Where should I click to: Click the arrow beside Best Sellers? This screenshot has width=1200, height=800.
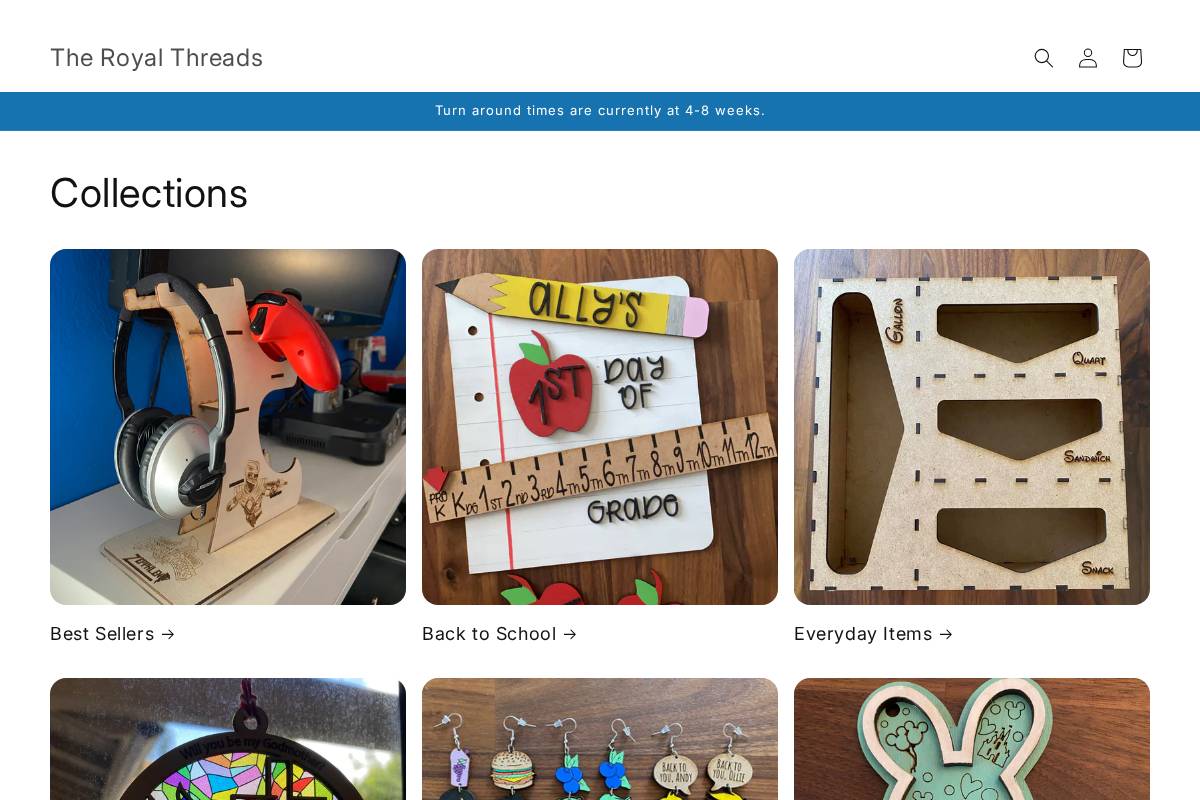[x=167, y=634]
